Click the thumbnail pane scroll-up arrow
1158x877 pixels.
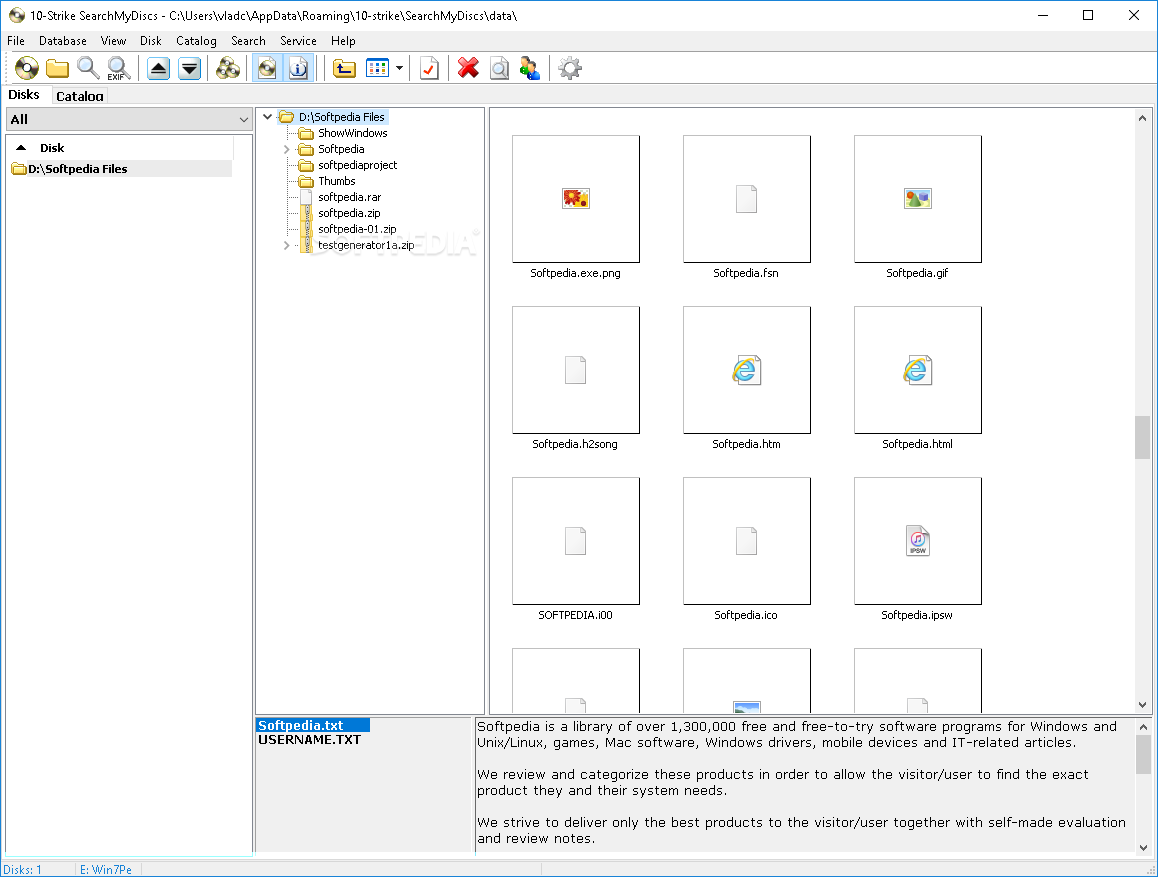[x=1142, y=117]
